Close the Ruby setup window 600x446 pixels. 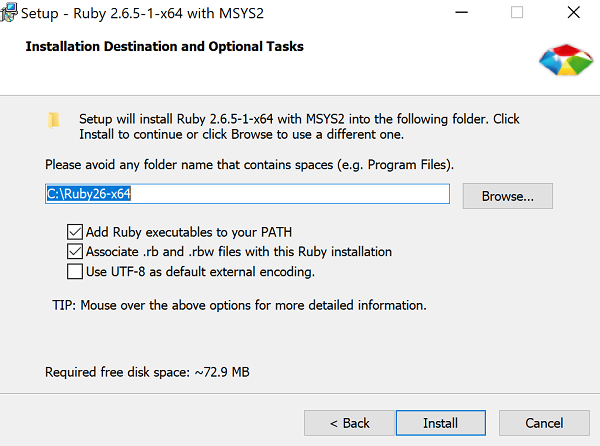coord(573,13)
